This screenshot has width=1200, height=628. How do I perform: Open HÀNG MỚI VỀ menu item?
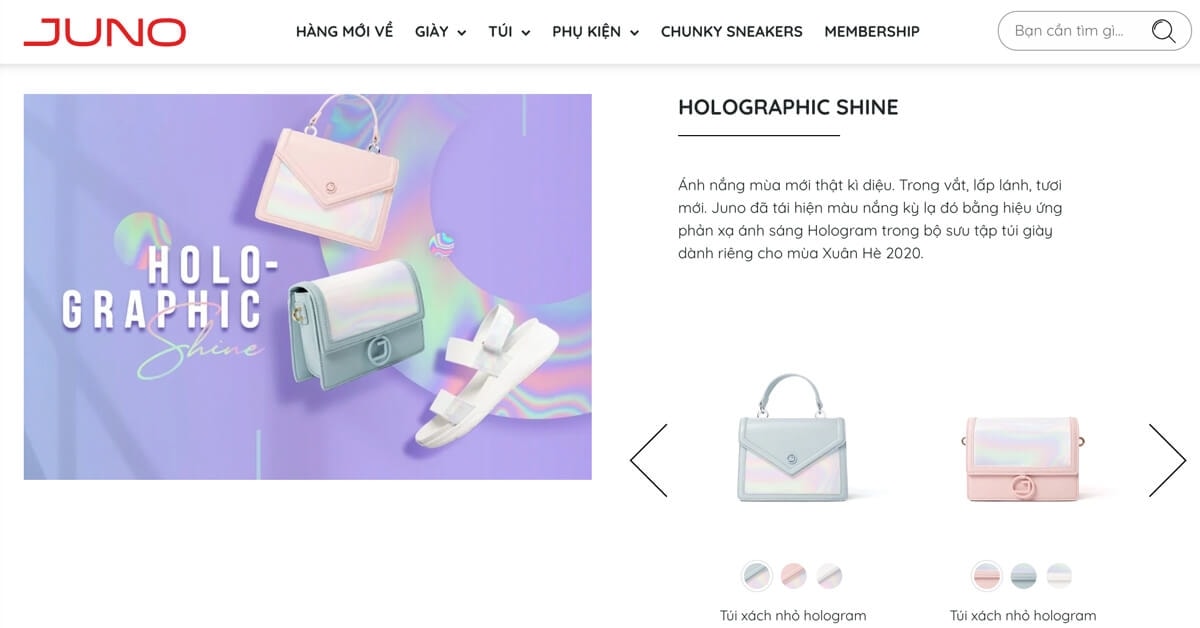[344, 32]
